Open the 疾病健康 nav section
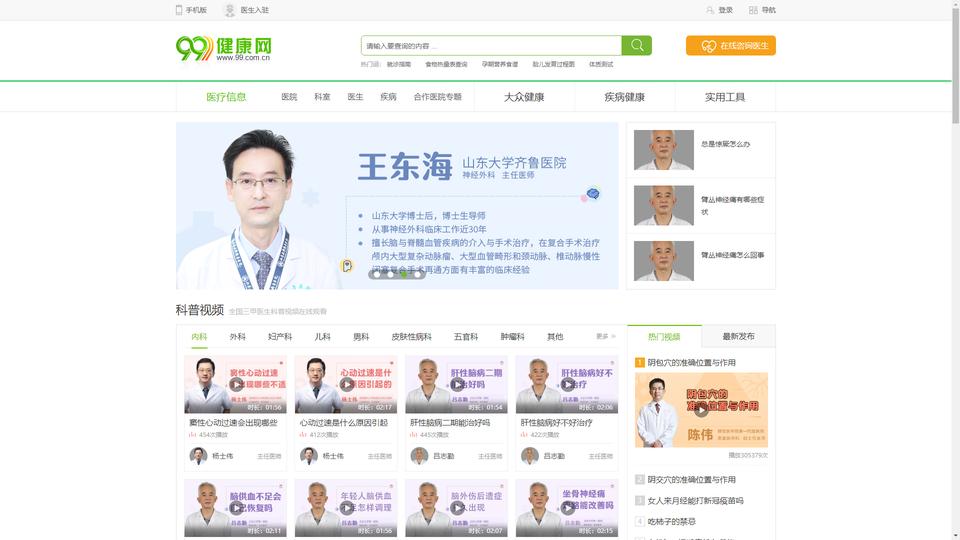This screenshot has height=540, width=960. [x=624, y=97]
